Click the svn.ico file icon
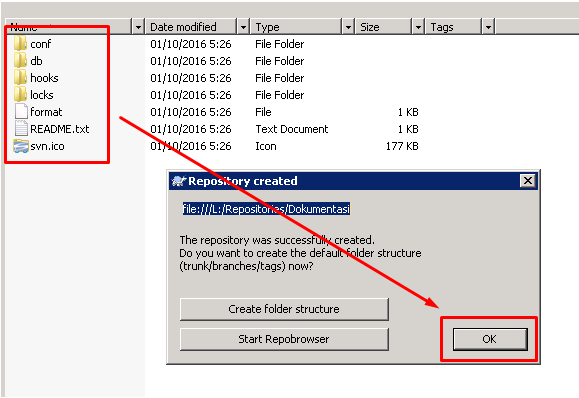 [21, 146]
